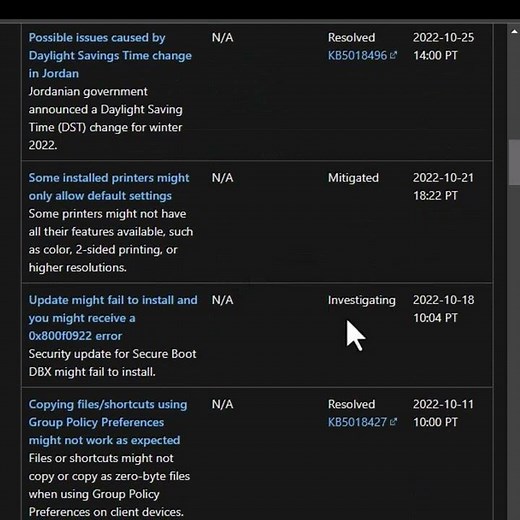The image size is (520, 520).
Task: Open 0x800f0922 update fail issue link
Action: point(113,318)
